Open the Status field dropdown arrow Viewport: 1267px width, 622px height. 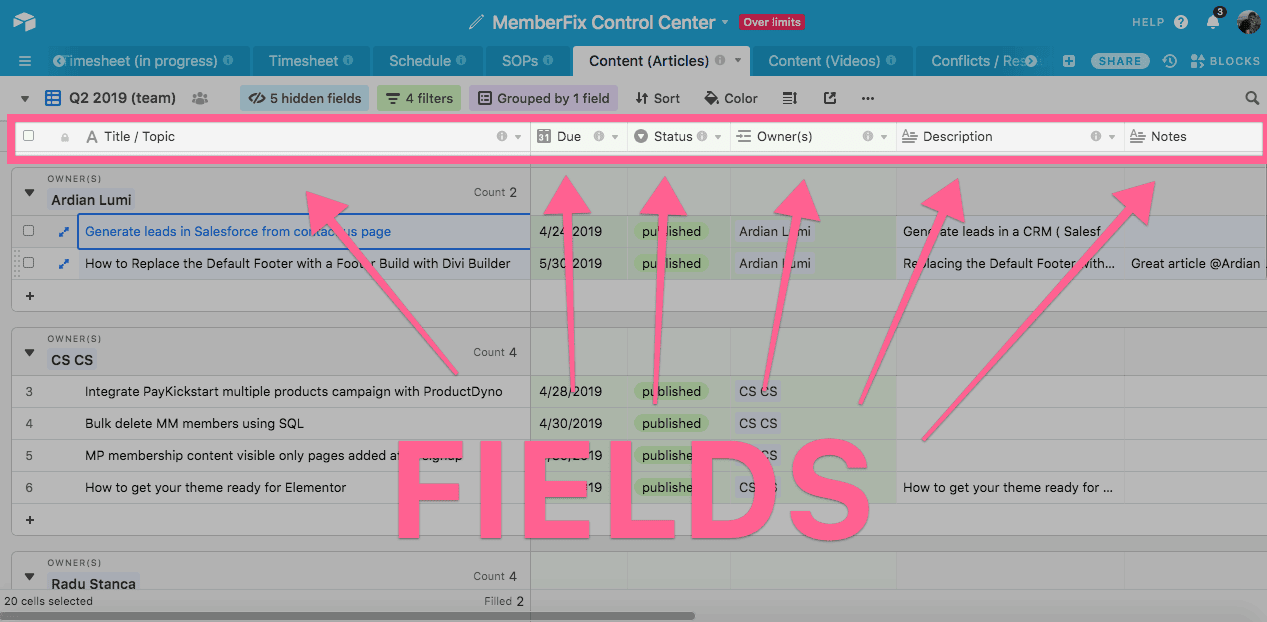(718, 137)
